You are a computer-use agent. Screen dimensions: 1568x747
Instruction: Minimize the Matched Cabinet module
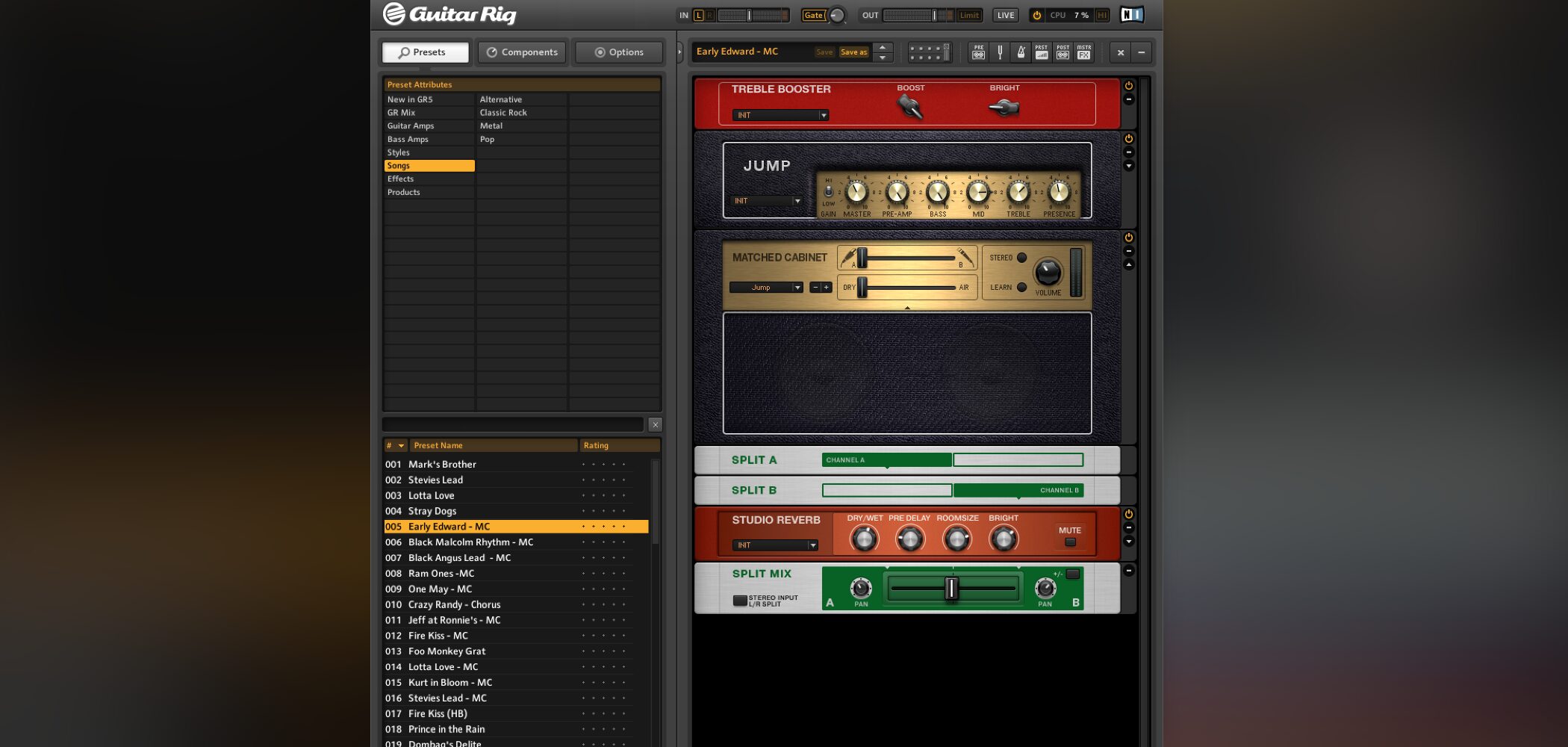point(1129,251)
